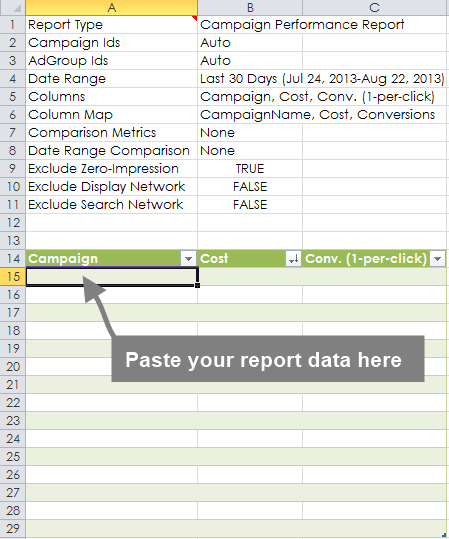Select column C header
Viewport: 449px width, 539px height.
tap(374, 8)
